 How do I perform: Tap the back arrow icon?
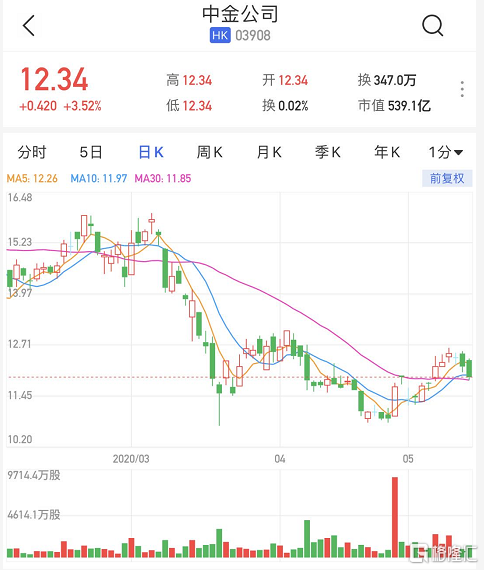(29, 25)
